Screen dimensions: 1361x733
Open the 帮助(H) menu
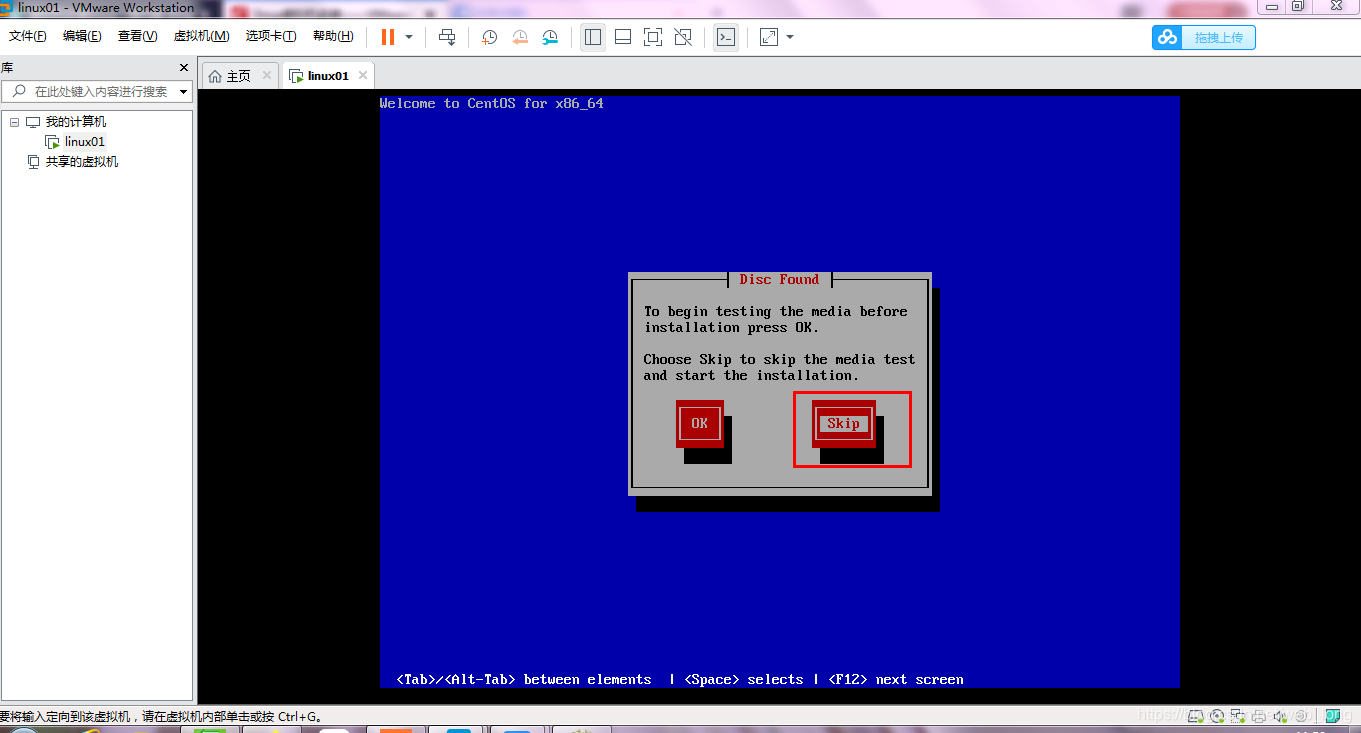coord(333,36)
